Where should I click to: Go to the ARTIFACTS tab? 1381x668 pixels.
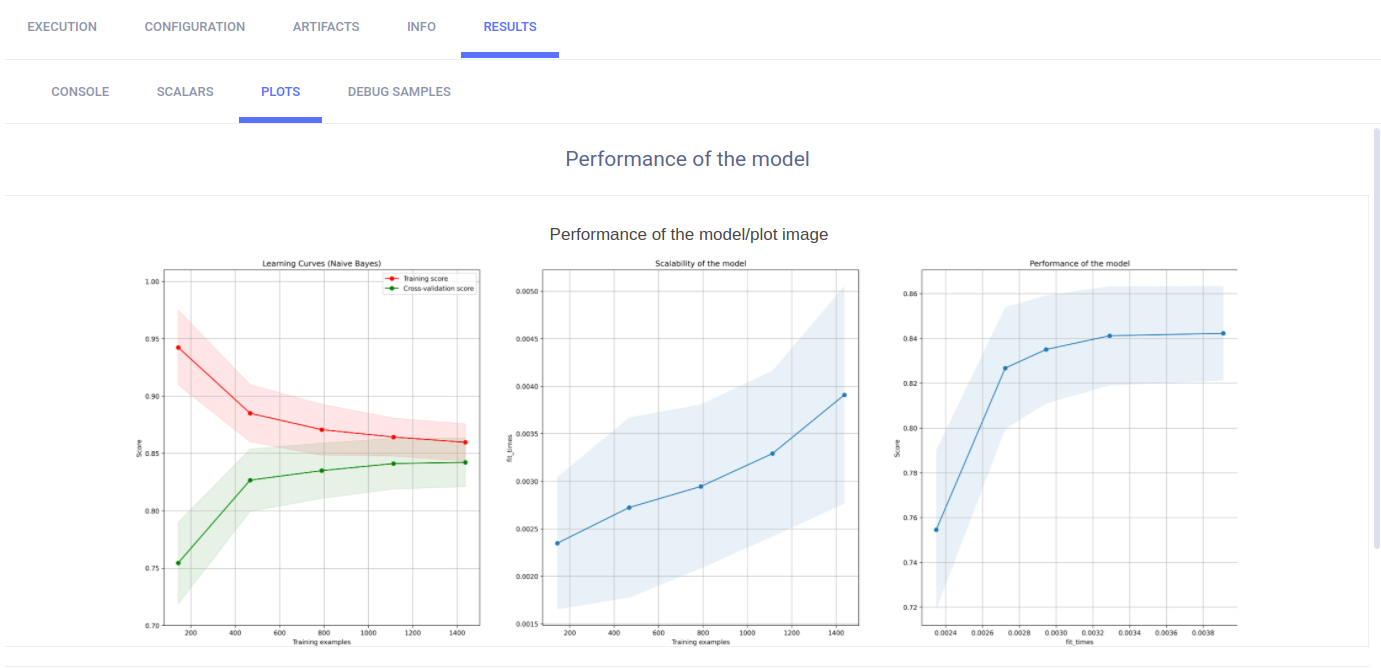point(326,27)
